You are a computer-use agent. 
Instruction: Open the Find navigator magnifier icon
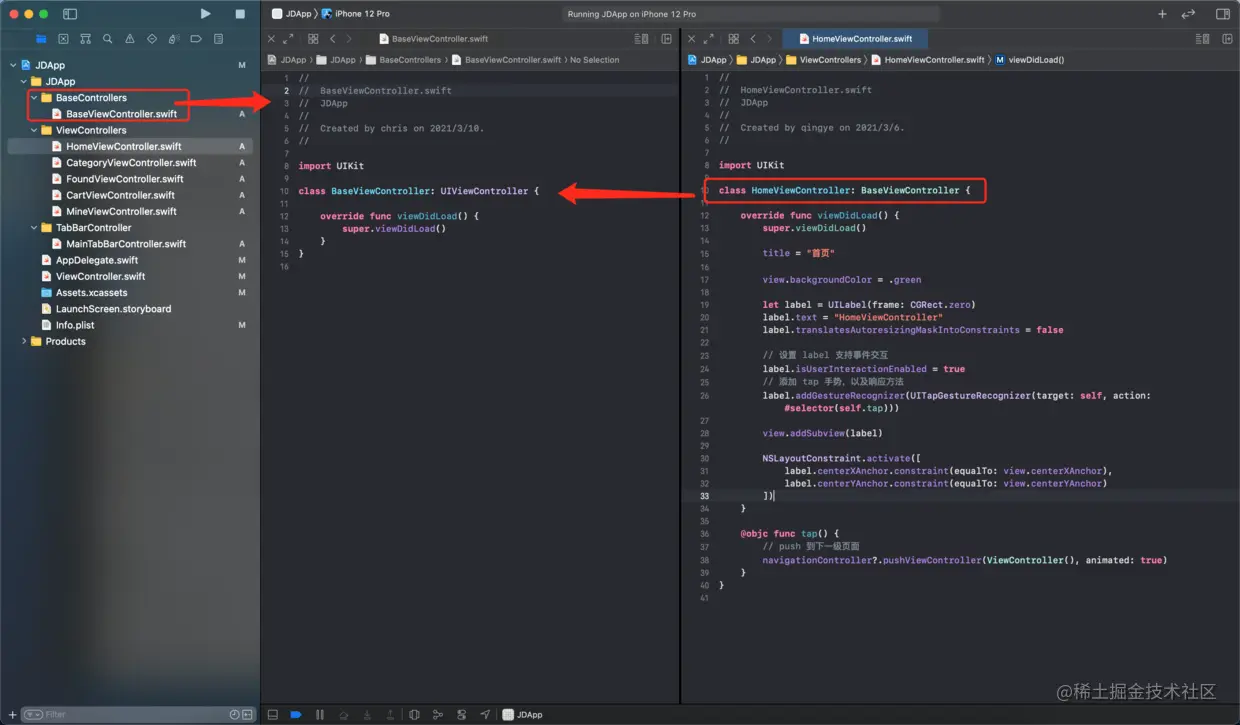click(107, 39)
